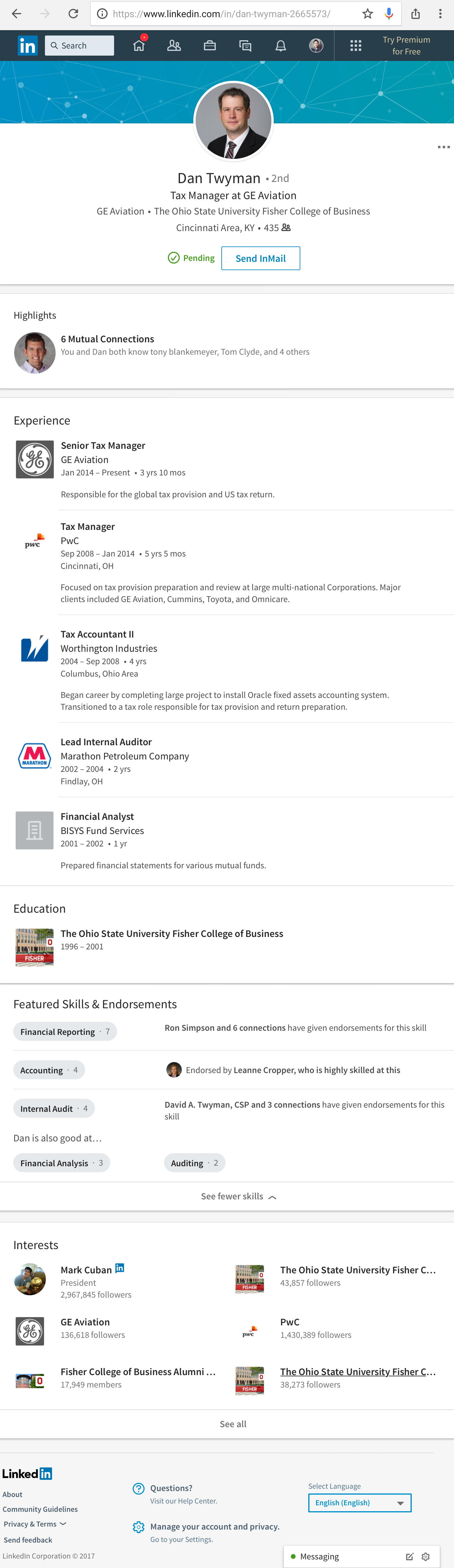This screenshot has width=454, height=1568.
Task: Bookmark this page with star icon
Action: click(368, 13)
